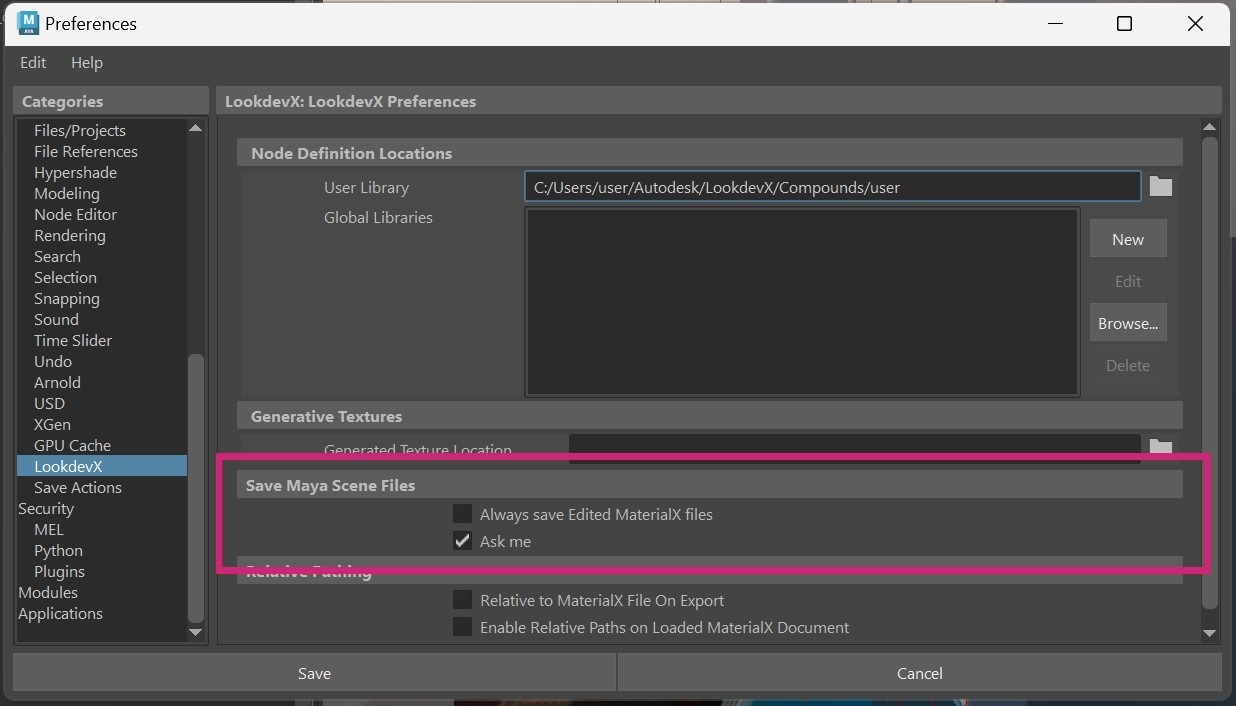Close the Preferences window

click(1195, 23)
